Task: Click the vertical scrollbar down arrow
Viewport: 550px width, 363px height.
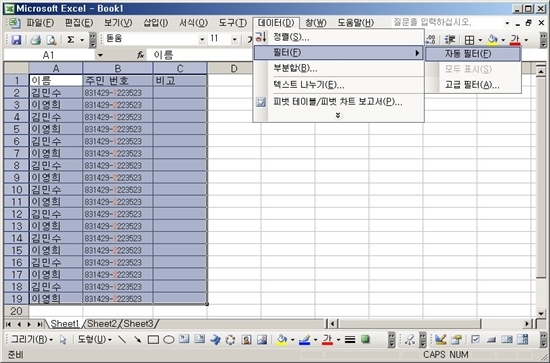Action: 541,313
